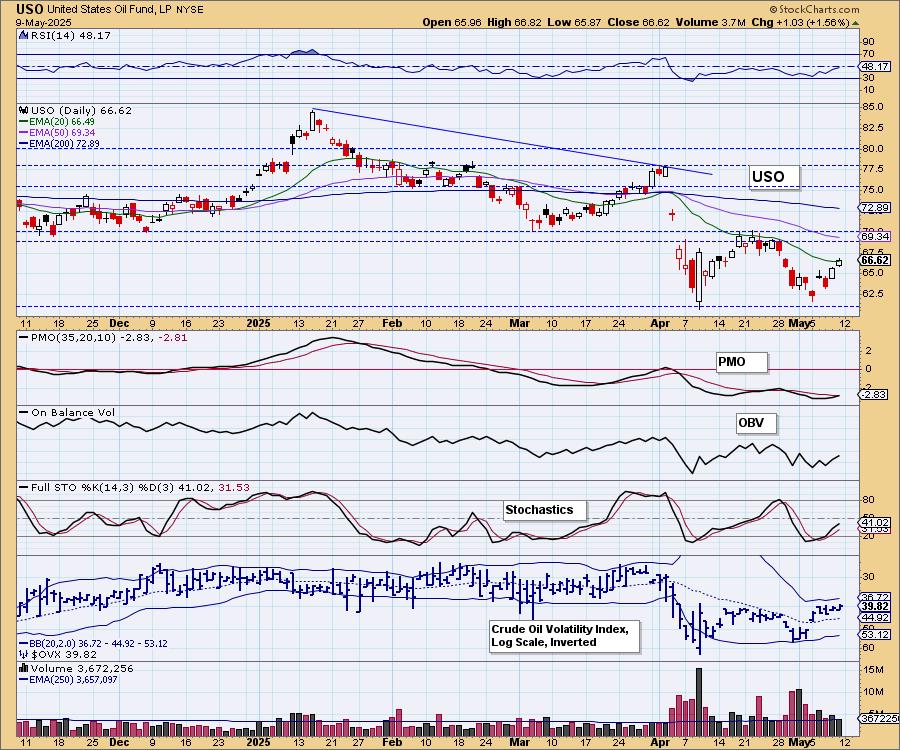Click the 66.62 last price tag

point(875,260)
